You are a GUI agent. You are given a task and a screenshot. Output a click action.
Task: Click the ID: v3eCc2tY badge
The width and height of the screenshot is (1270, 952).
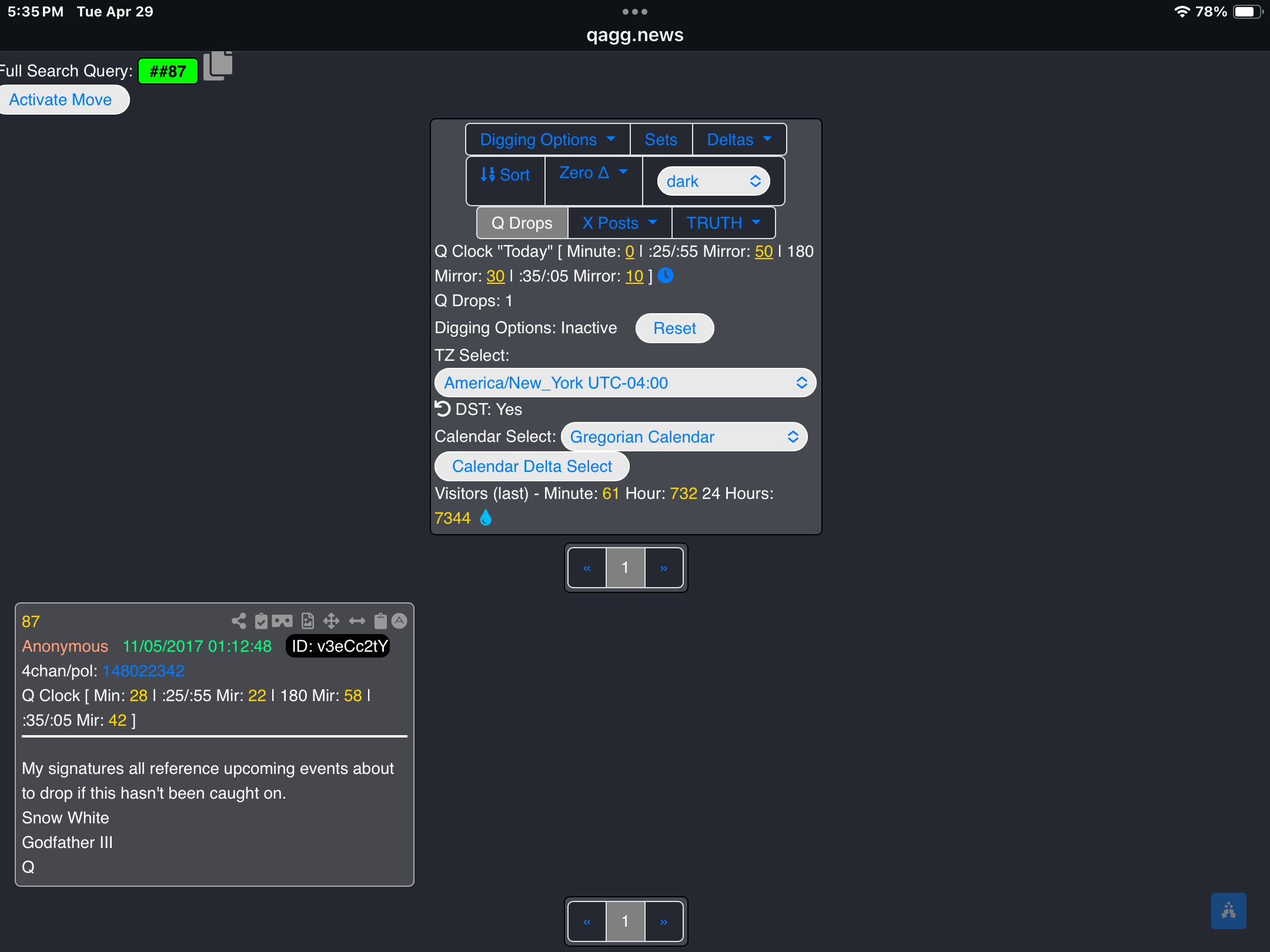[338, 646]
